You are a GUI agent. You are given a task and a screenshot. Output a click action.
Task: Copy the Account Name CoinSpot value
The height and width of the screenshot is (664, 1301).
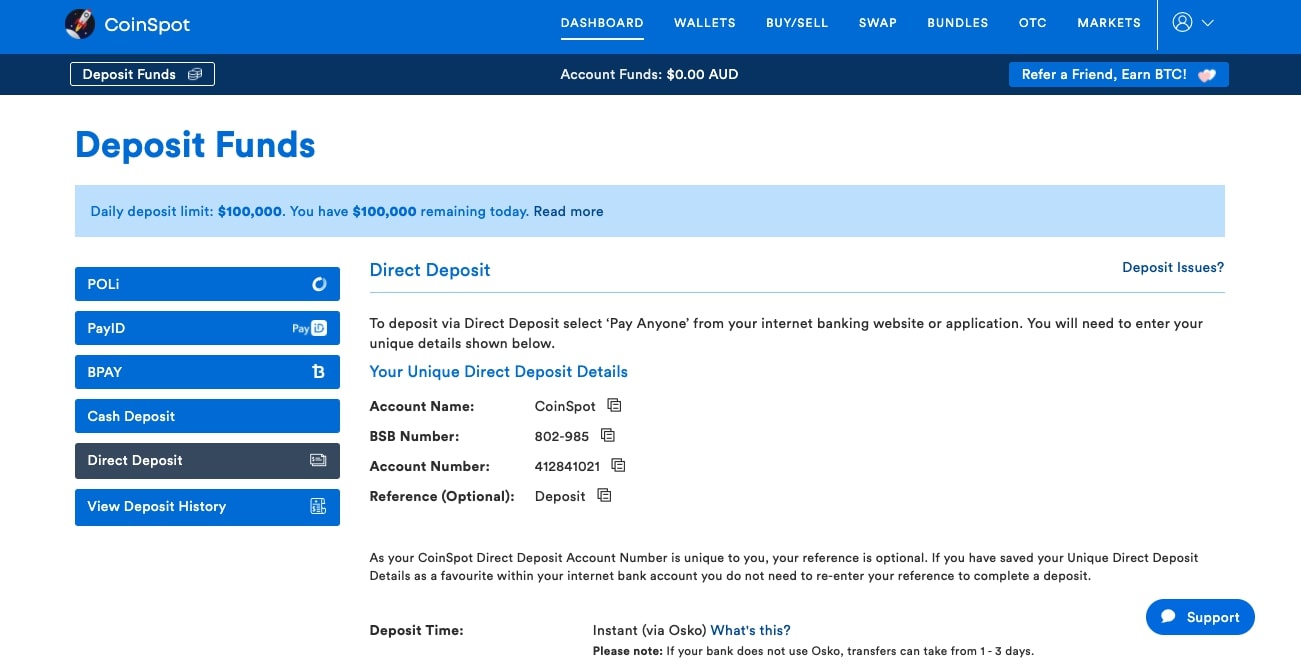(614, 405)
